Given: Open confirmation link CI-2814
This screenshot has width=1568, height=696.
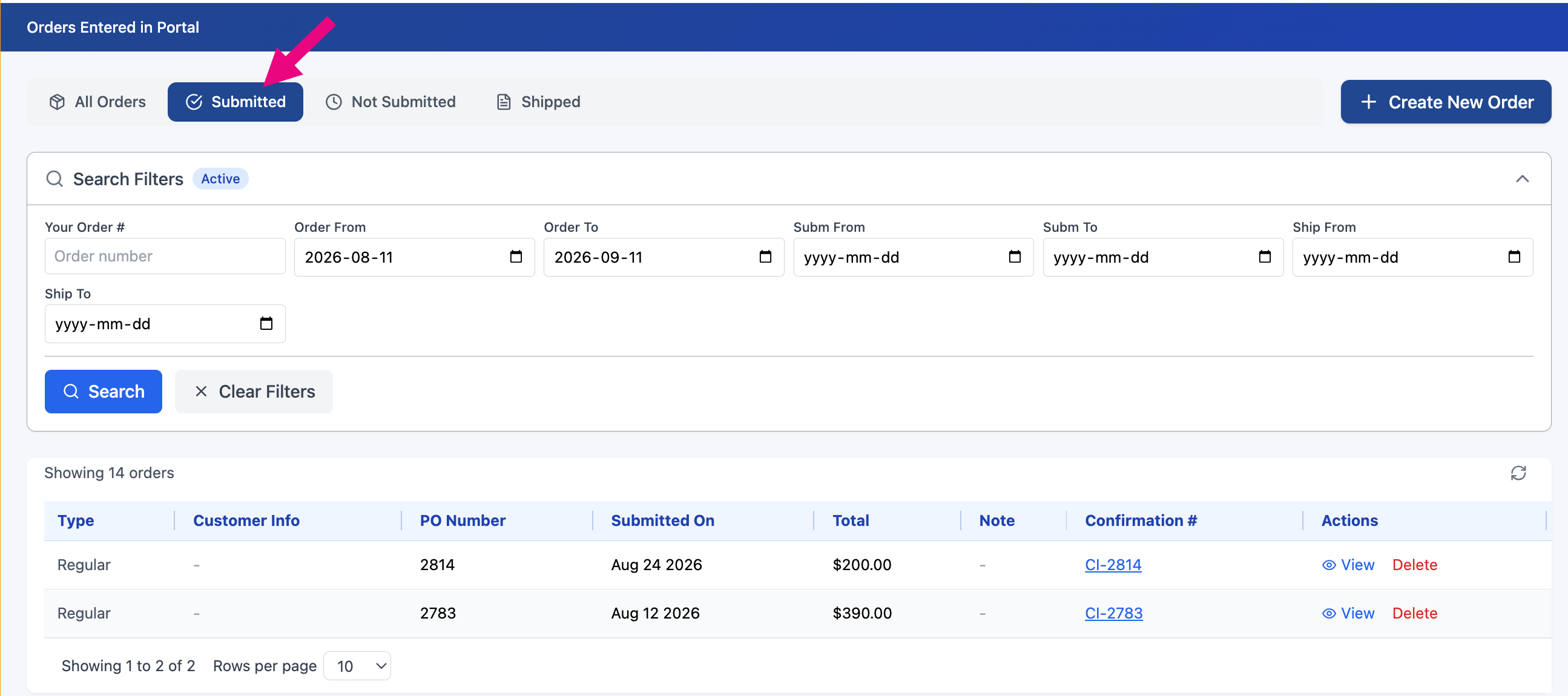Looking at the screenshot, I should click(1113, 565).
